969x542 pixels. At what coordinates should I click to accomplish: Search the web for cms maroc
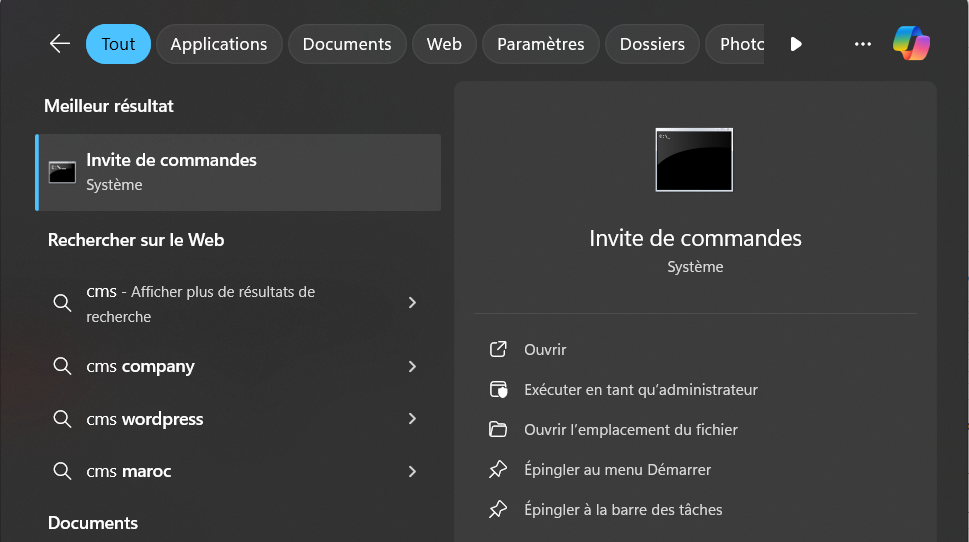[130, 471]
